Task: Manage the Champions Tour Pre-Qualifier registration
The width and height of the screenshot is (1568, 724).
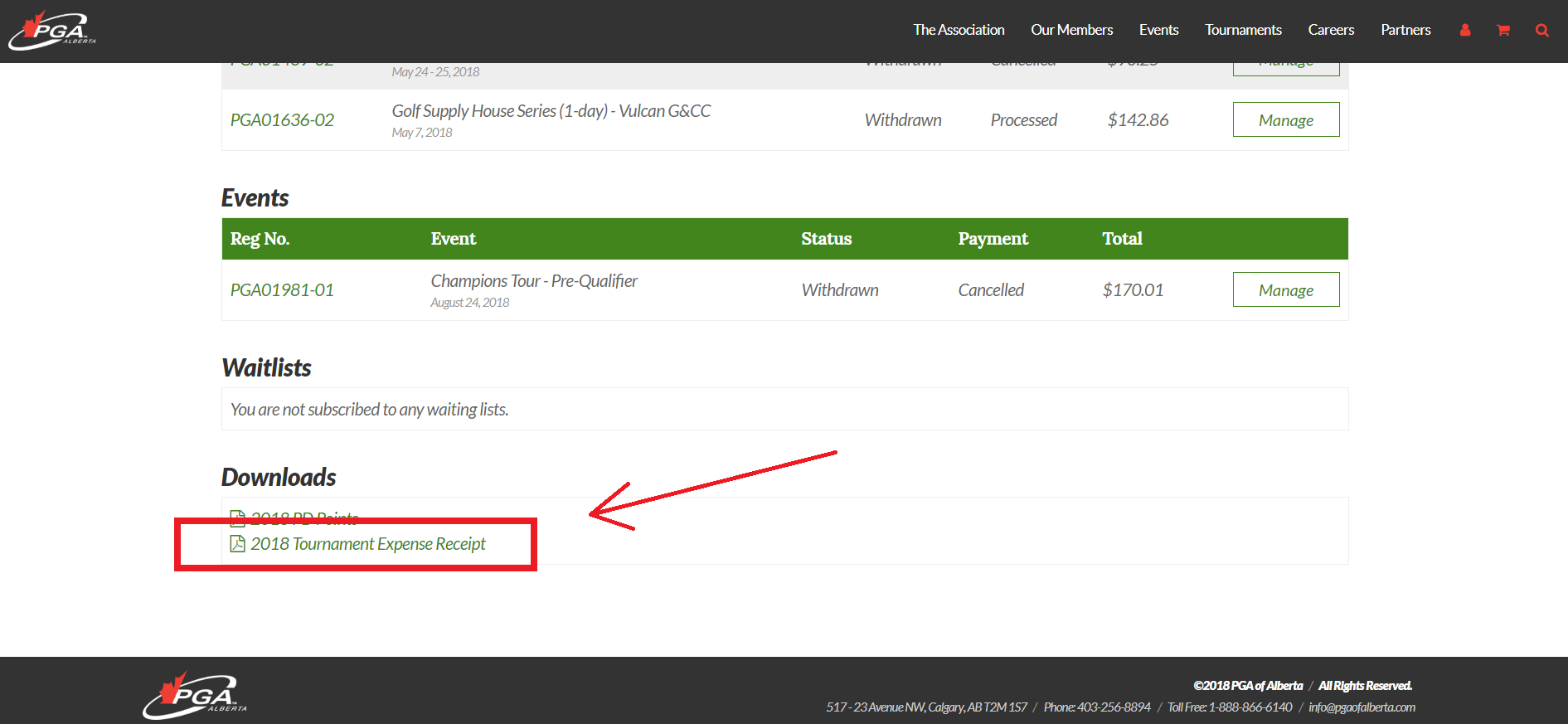Action: tap(1285, 290)
